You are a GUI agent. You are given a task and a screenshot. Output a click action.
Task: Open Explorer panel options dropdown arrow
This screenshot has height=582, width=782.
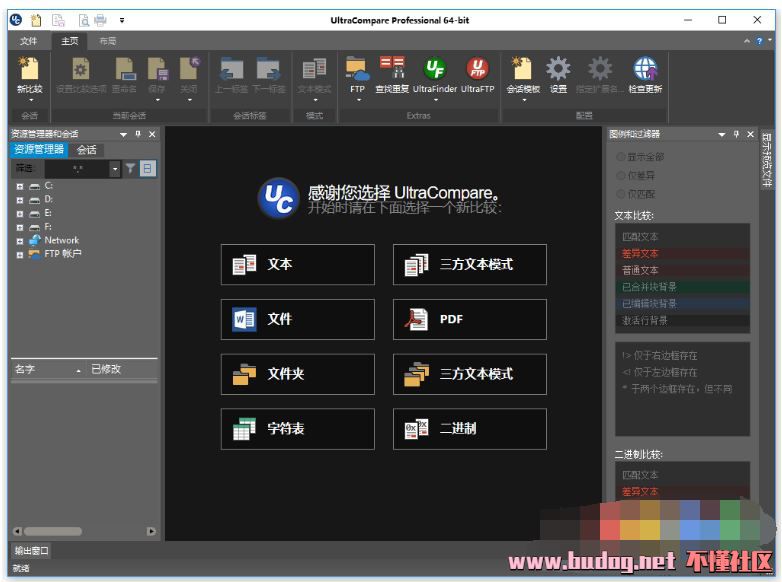[123, 135]
